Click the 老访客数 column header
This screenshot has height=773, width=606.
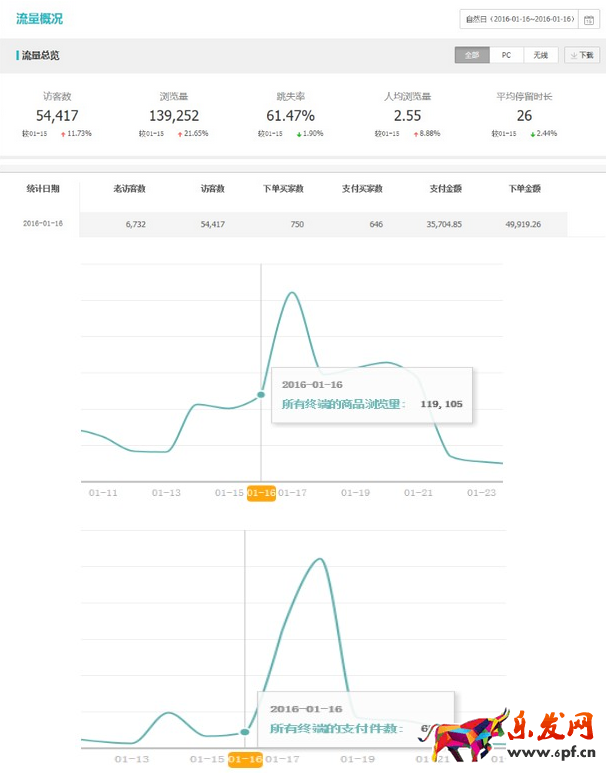click(x=129, y=188)
